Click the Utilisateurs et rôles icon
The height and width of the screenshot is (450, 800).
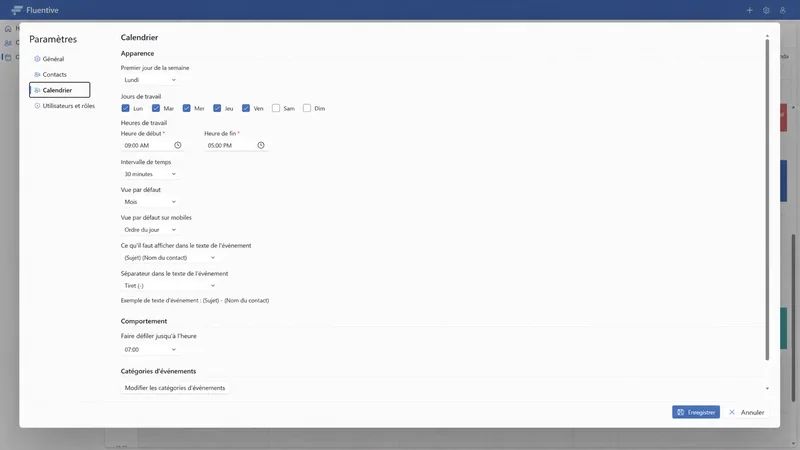coord(37,106)
